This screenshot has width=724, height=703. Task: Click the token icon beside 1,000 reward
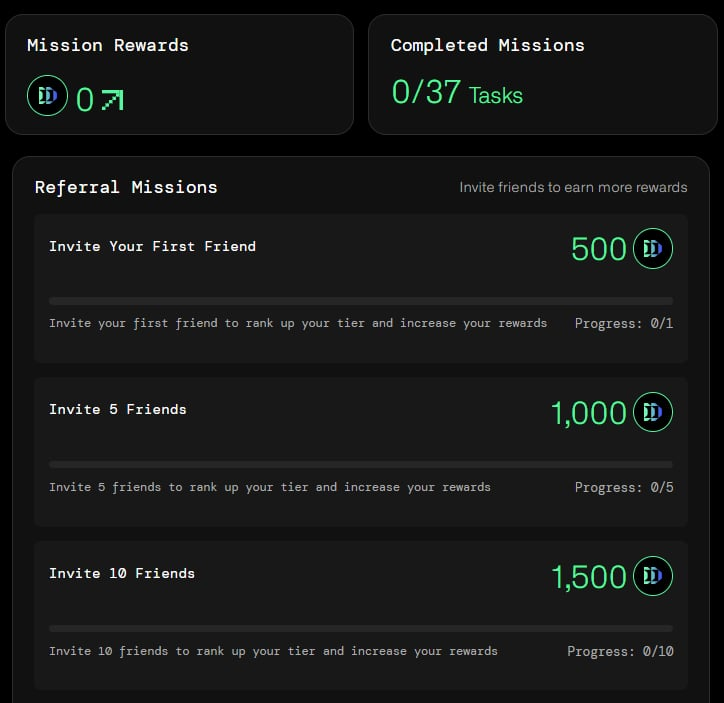(652, 412)
